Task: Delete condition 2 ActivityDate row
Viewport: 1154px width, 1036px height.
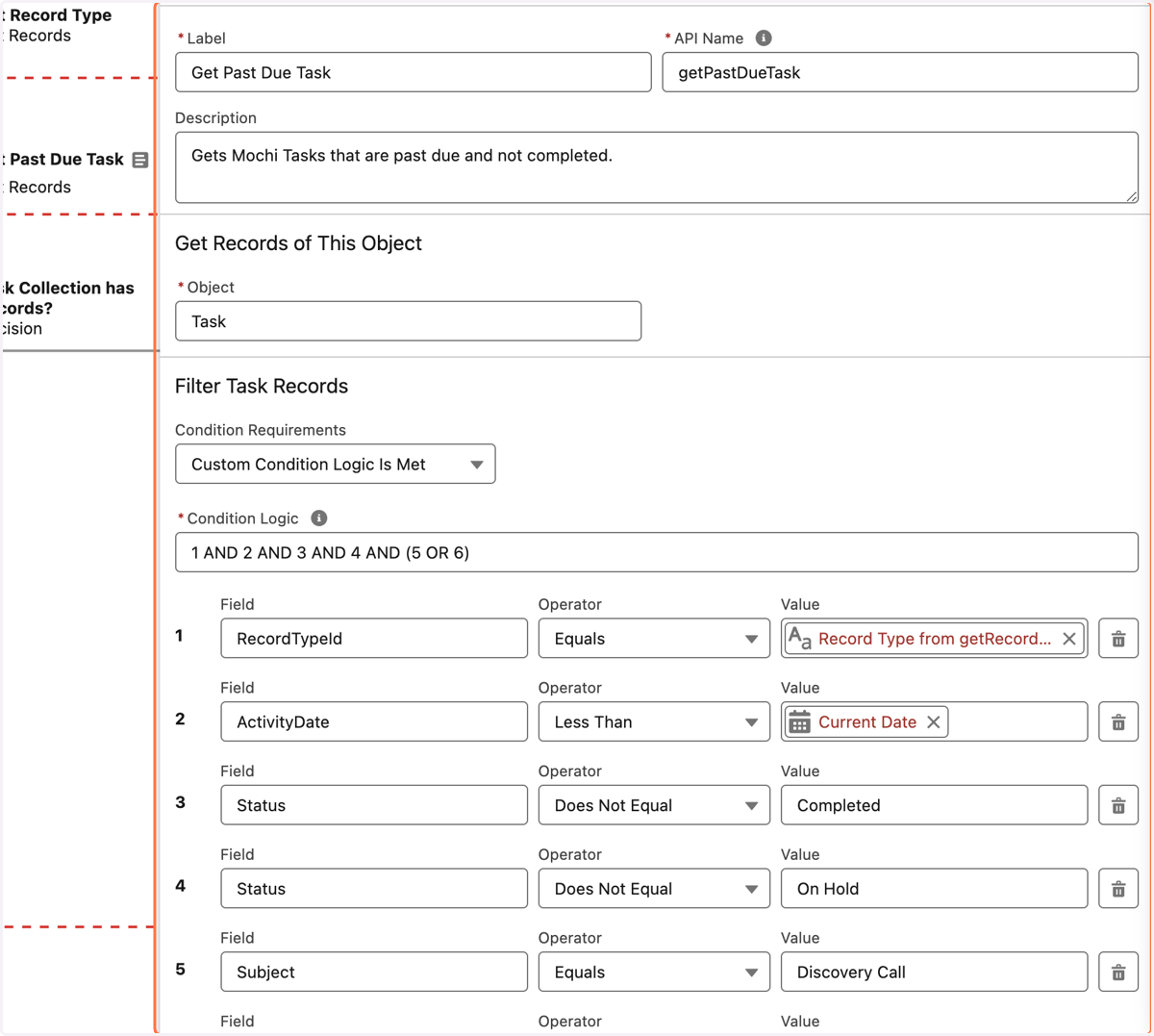Action: point(1118,722)
